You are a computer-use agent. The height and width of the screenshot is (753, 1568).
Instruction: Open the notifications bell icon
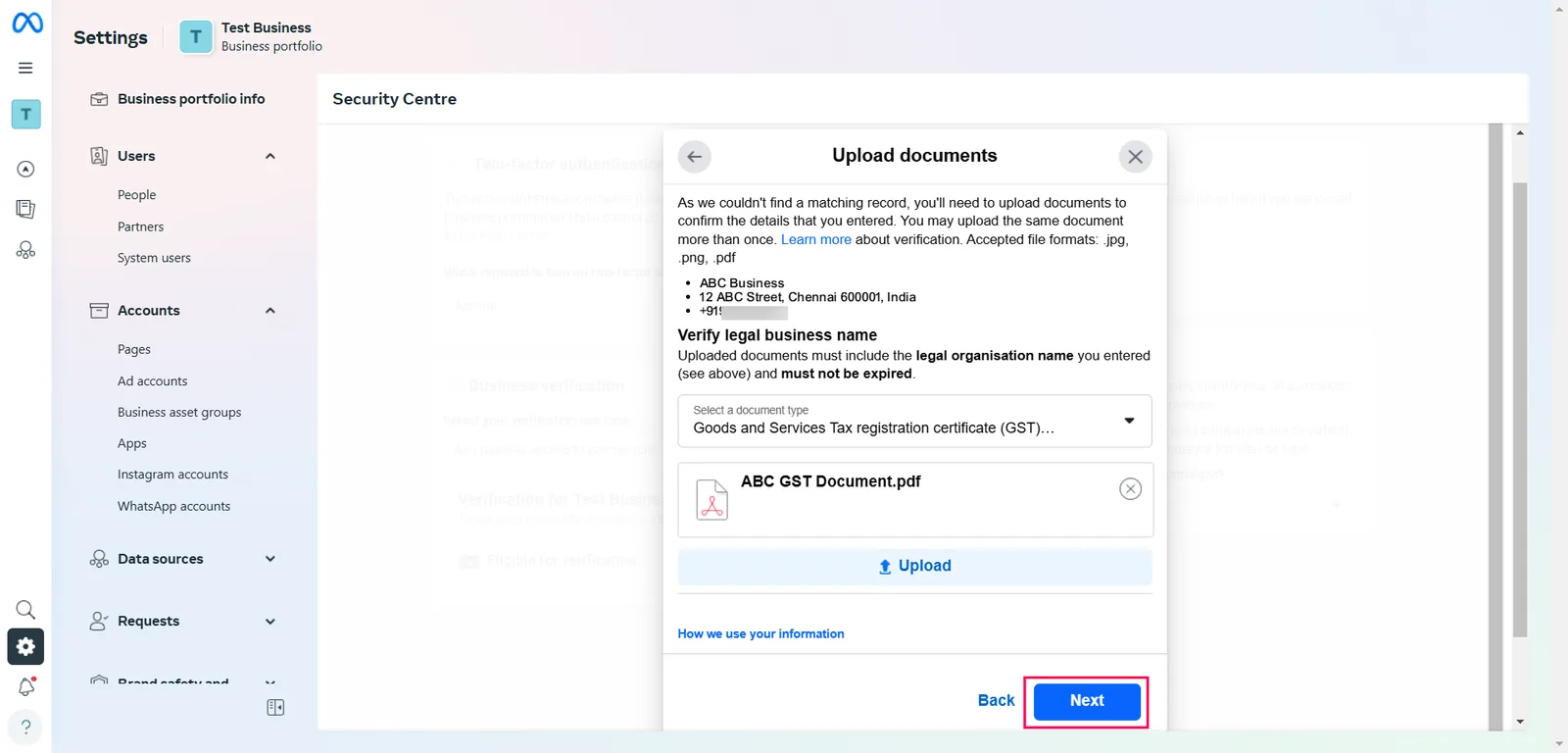pos(26,686)
